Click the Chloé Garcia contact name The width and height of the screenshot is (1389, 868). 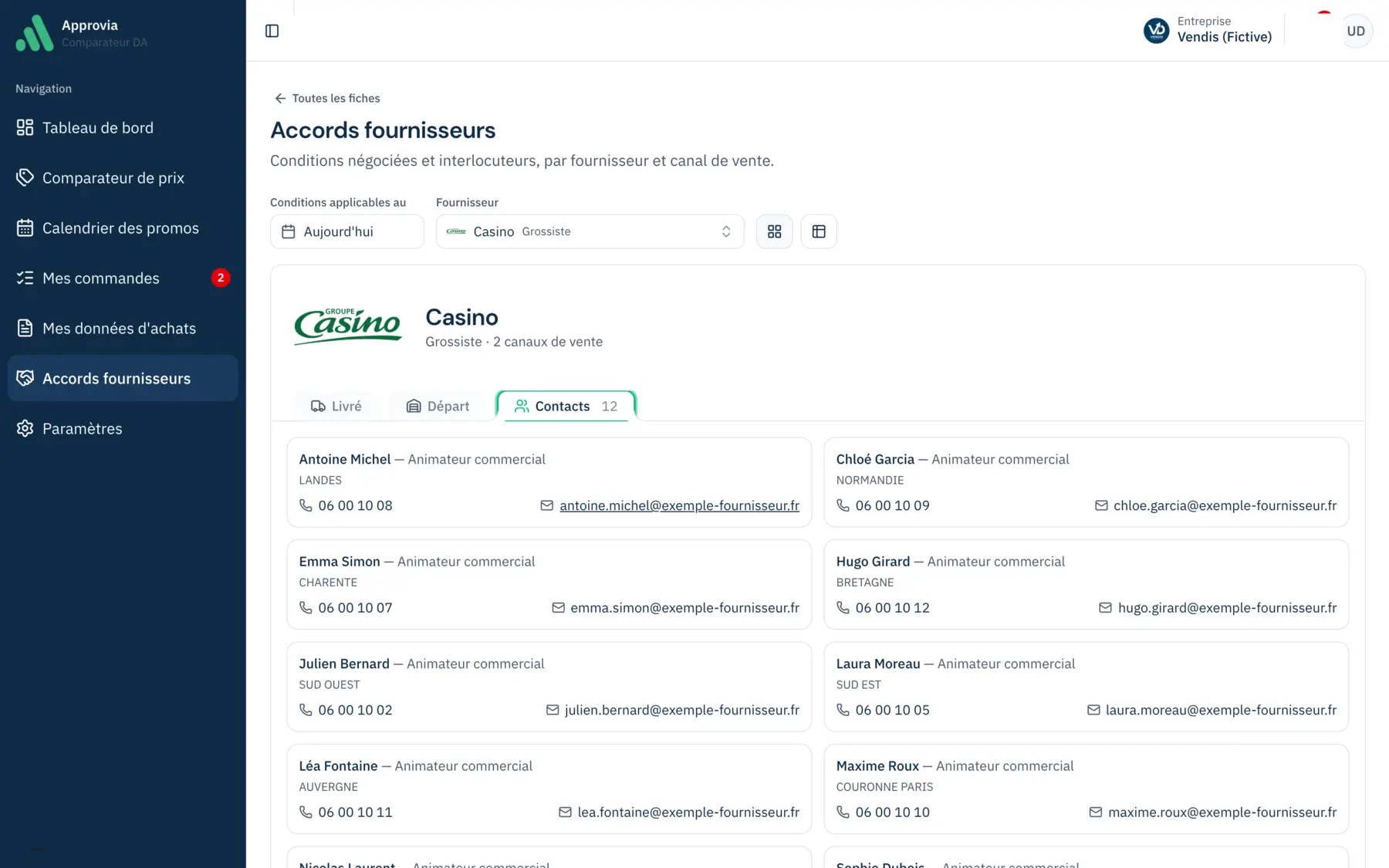coord(875,459)
